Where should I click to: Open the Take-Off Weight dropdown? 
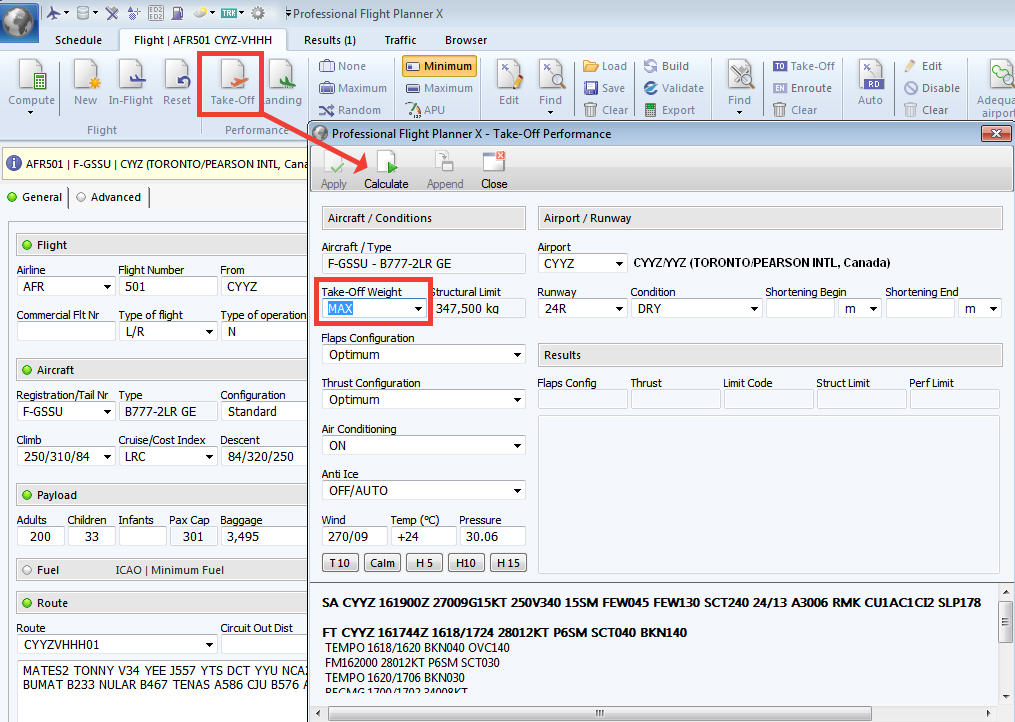coord(418,309)
